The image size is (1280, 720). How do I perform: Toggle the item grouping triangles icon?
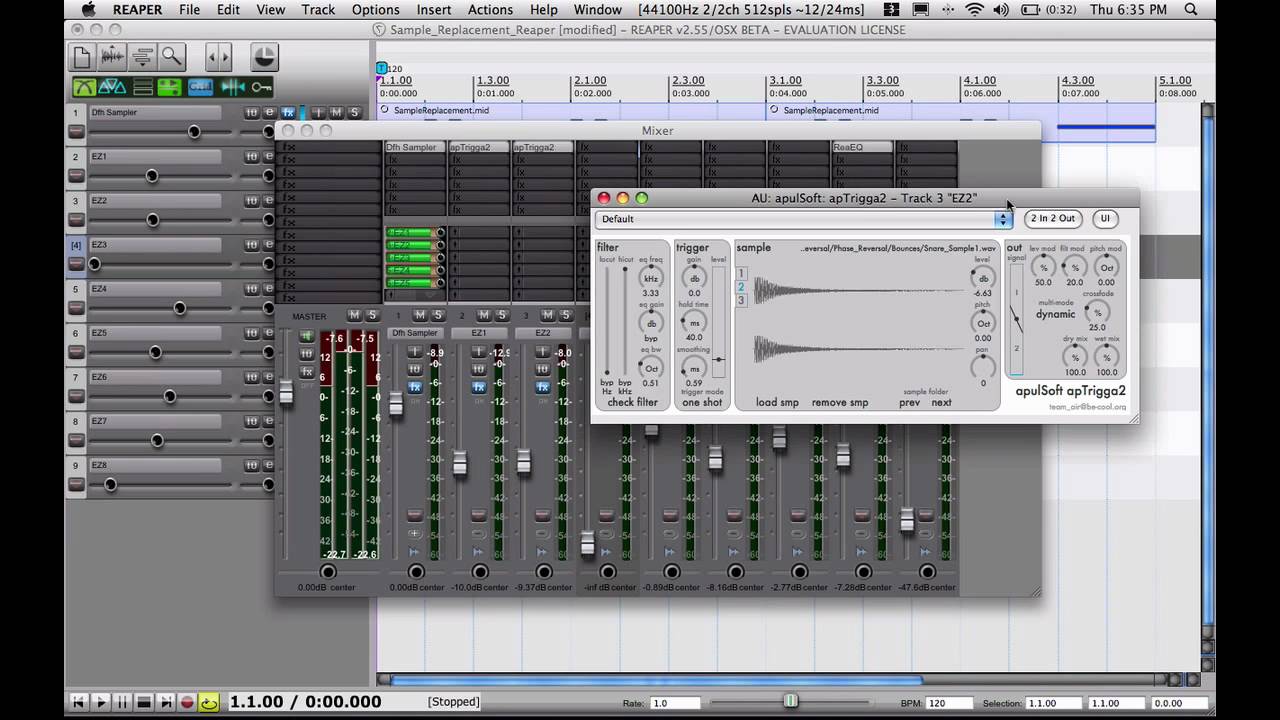pos(113,87)
